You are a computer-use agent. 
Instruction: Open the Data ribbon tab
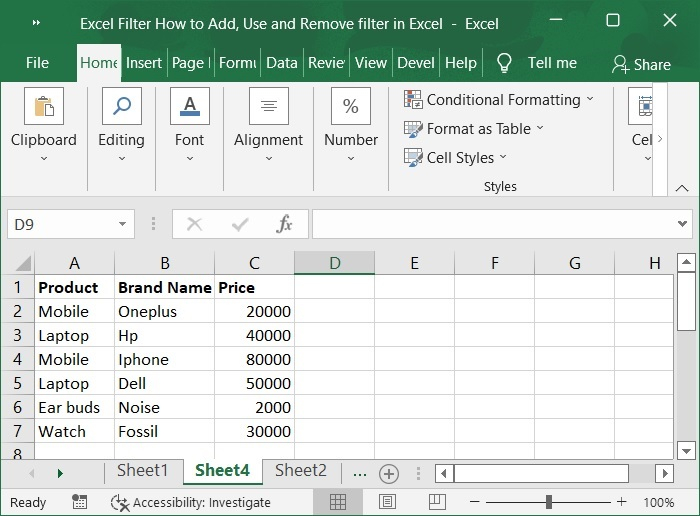pos(281,62)
